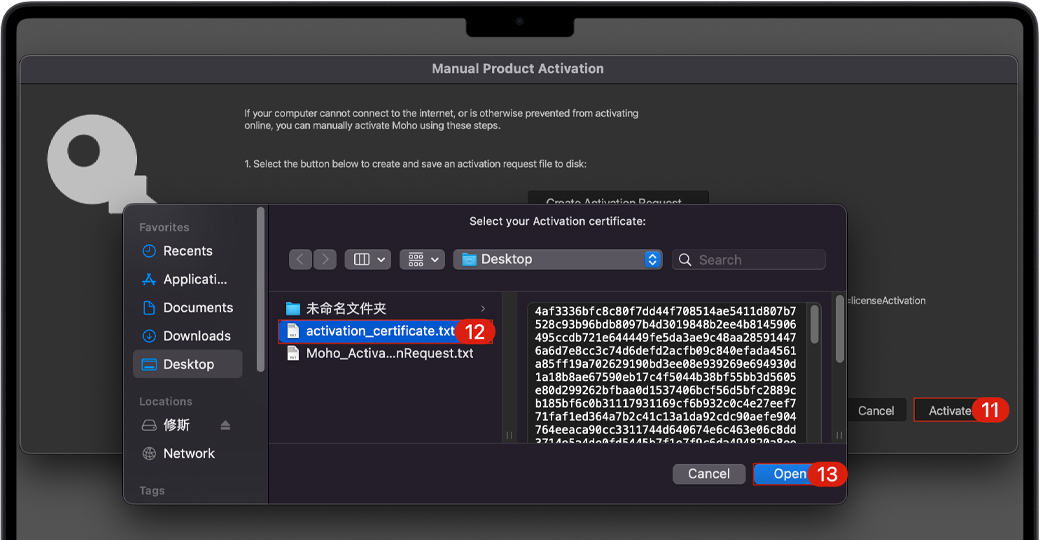
Task: Select Applications in the Favorites sidebar
Action: (x=188, y=279)
